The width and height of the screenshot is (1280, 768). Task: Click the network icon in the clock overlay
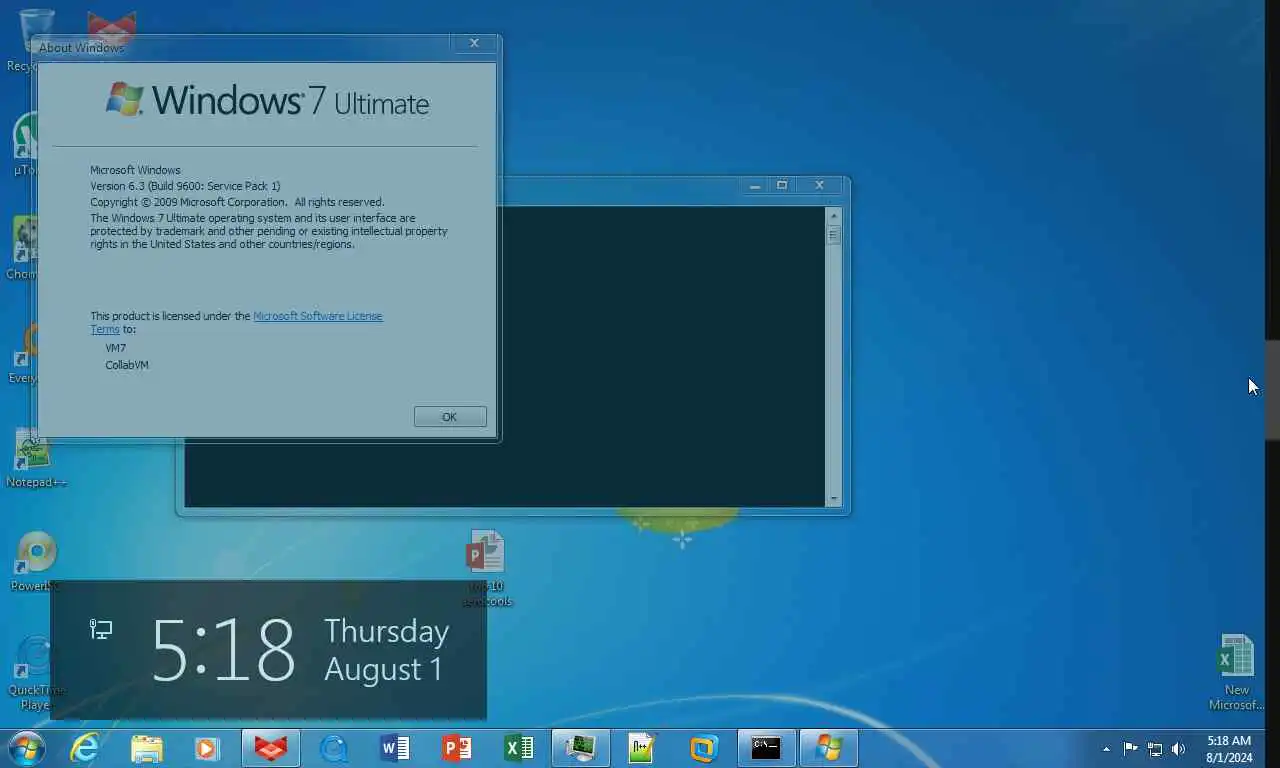pos(101,629)
